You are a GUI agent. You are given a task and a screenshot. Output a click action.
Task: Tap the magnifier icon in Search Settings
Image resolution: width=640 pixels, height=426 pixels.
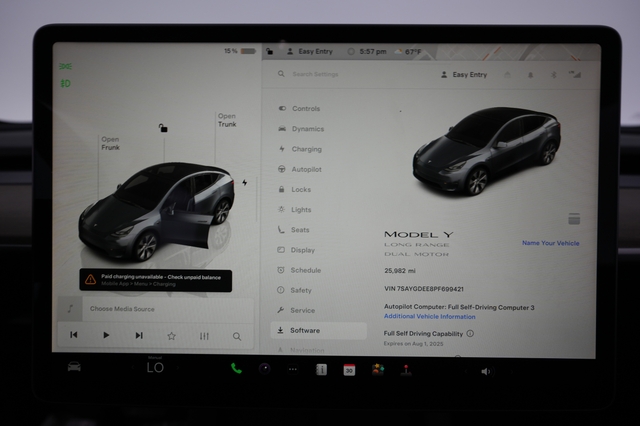coord(281,74)
